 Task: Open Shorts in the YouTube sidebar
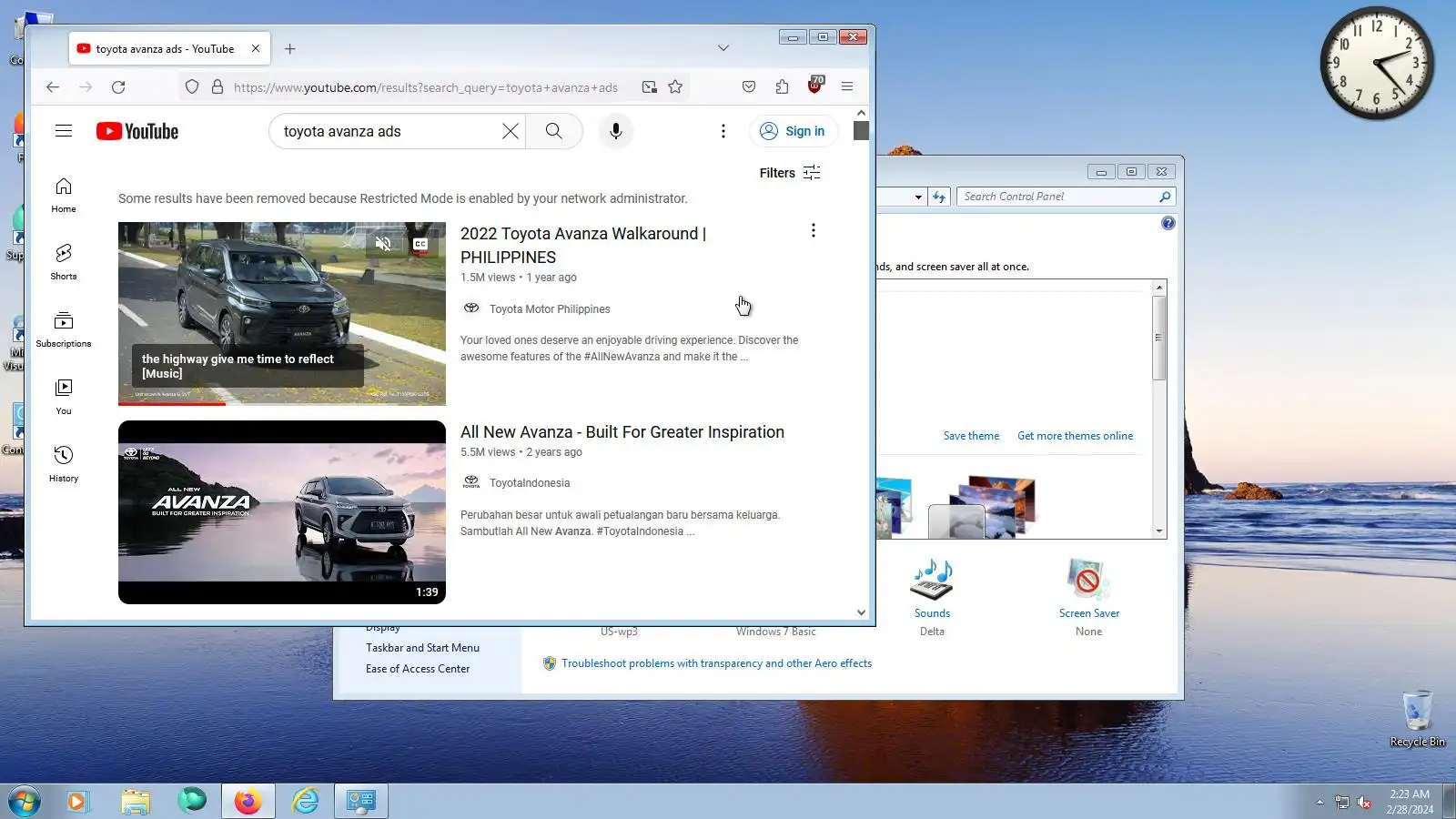point(64,262)
